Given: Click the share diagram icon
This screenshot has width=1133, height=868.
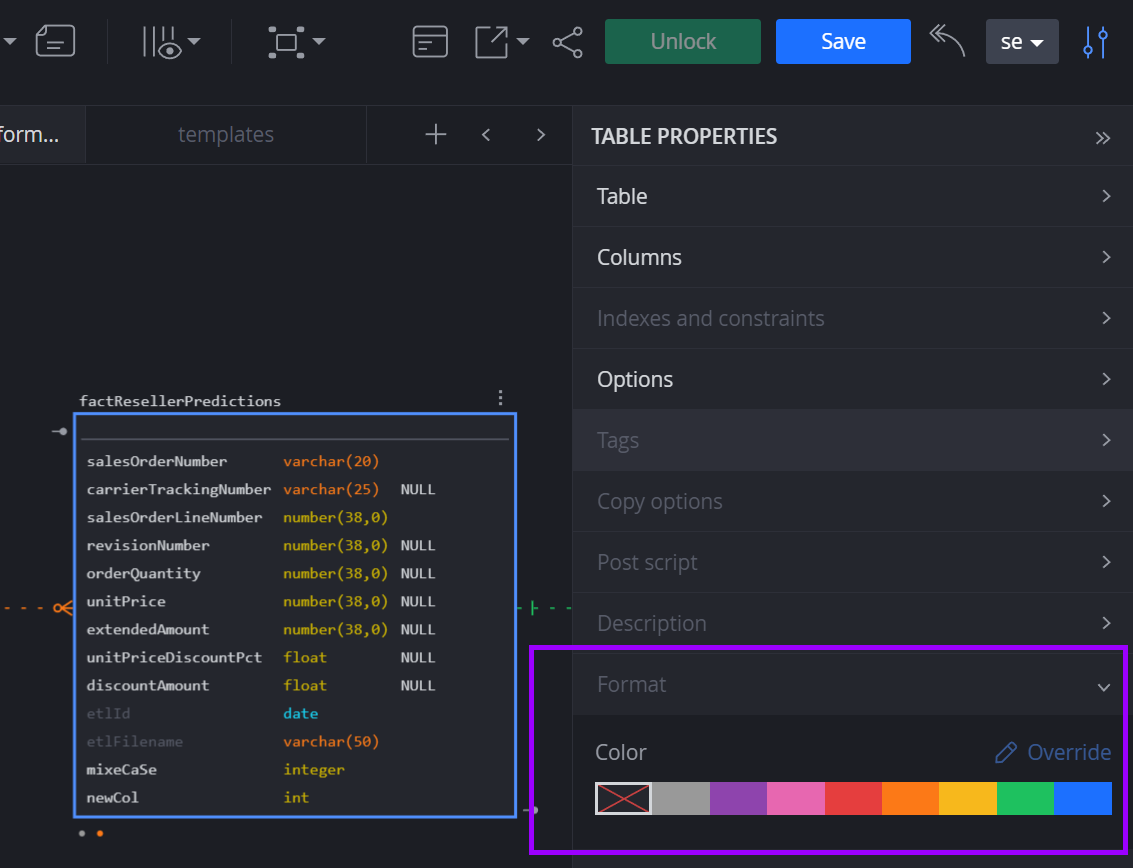Looking at the screenshot, I should [567, 41].
